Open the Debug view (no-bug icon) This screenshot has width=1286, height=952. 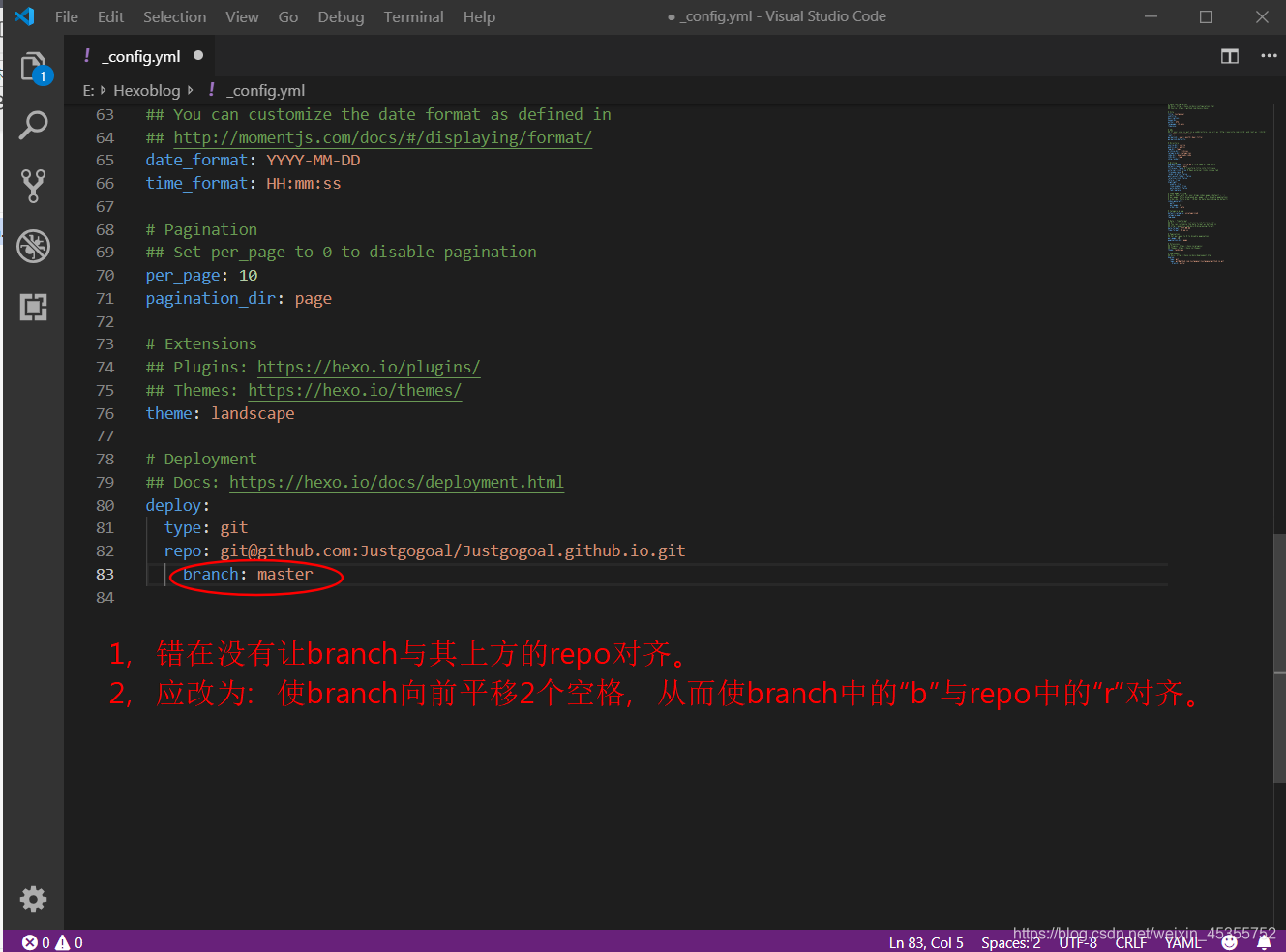coord(34,246)
